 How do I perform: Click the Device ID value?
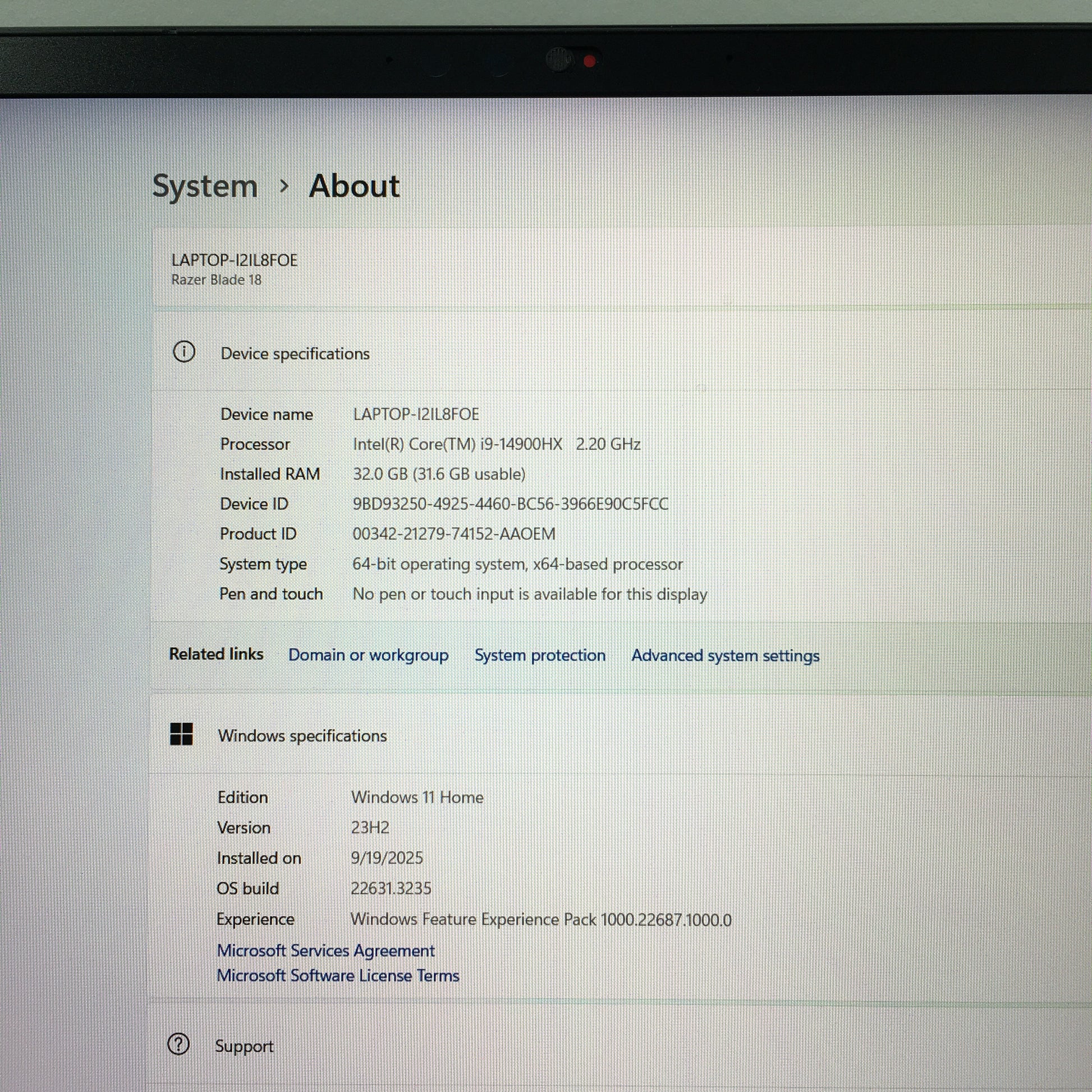click(x=510, y=503)
